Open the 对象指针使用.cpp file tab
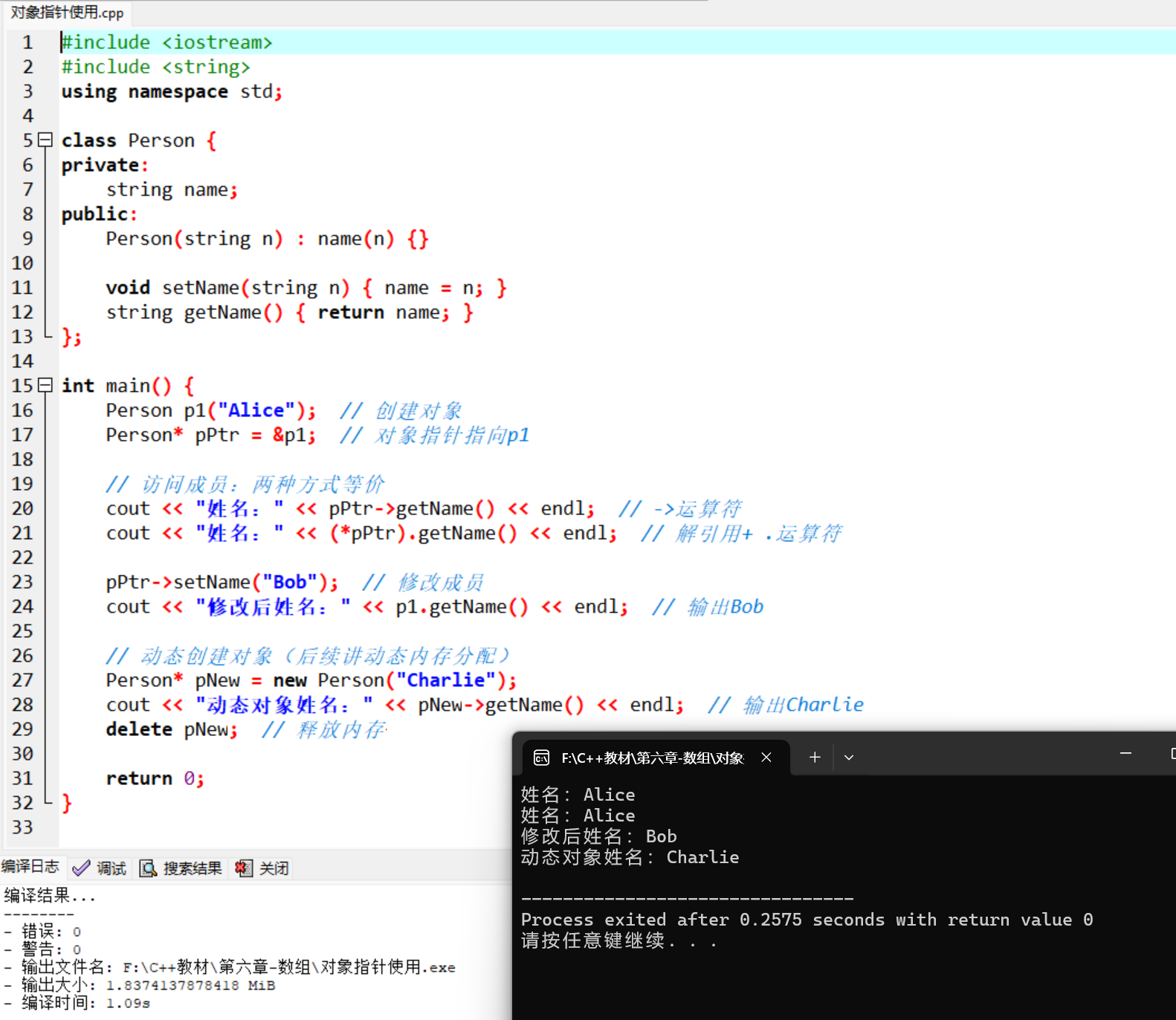 coord(67,13)
